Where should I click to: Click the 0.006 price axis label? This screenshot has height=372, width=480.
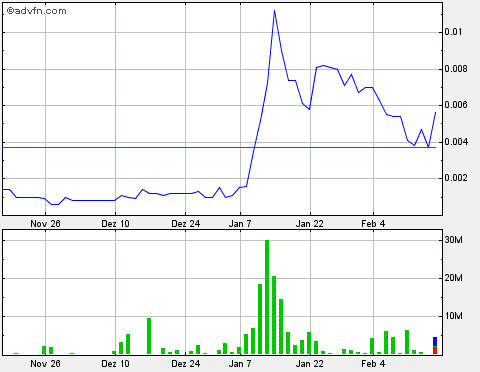456,105
